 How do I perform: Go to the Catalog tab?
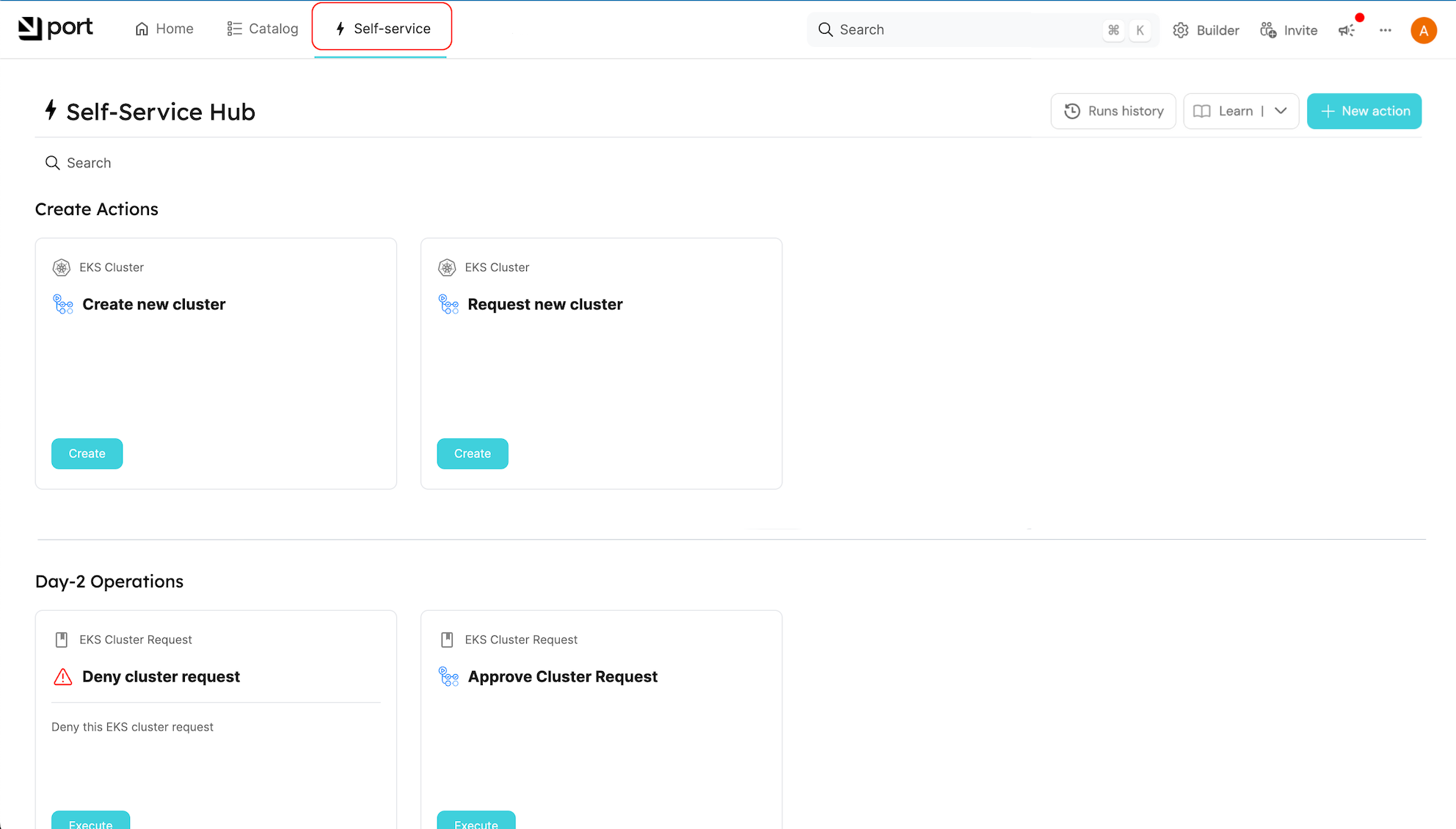point(263,29)
